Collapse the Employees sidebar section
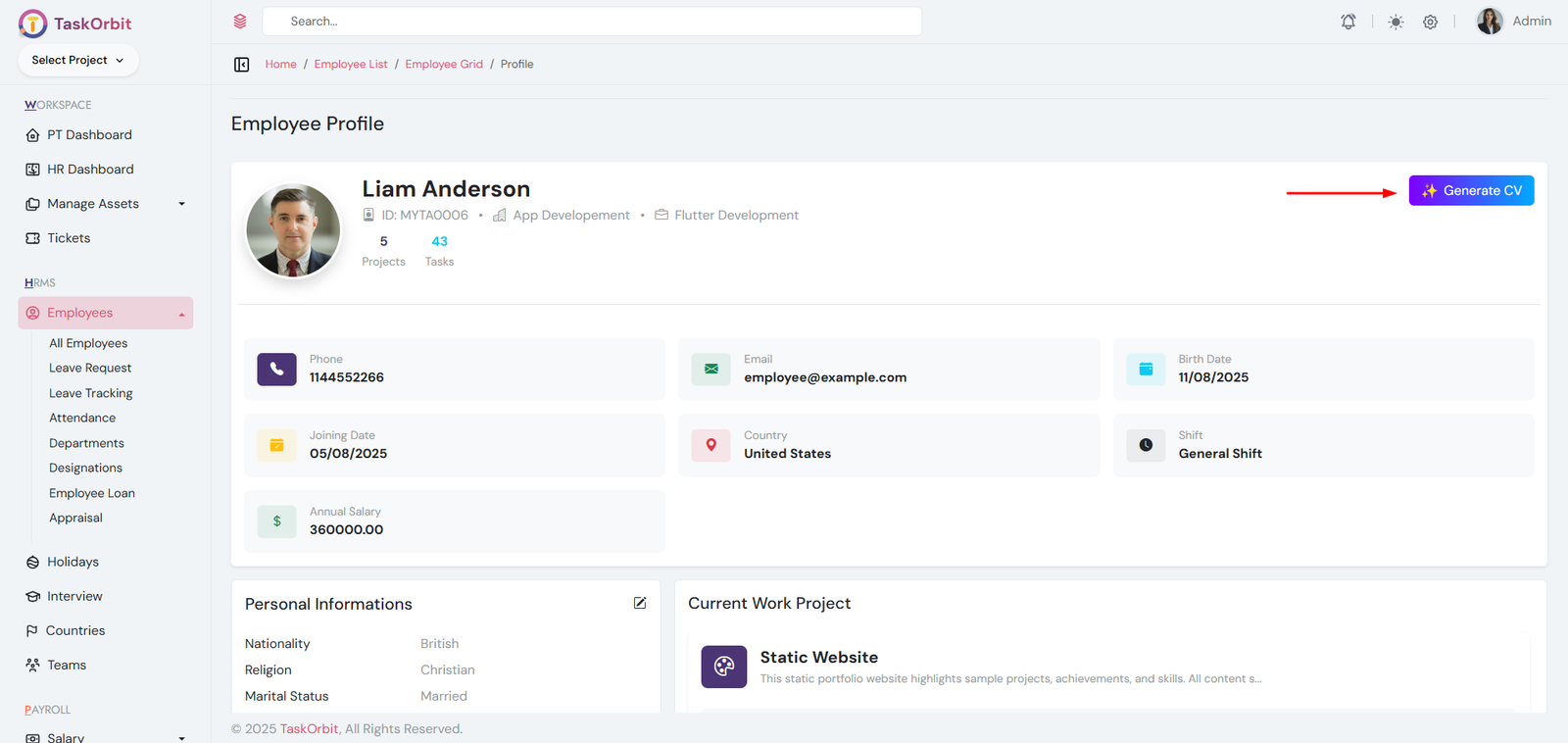This screenshot has width=1568, height=743. [x=181, y=314]
